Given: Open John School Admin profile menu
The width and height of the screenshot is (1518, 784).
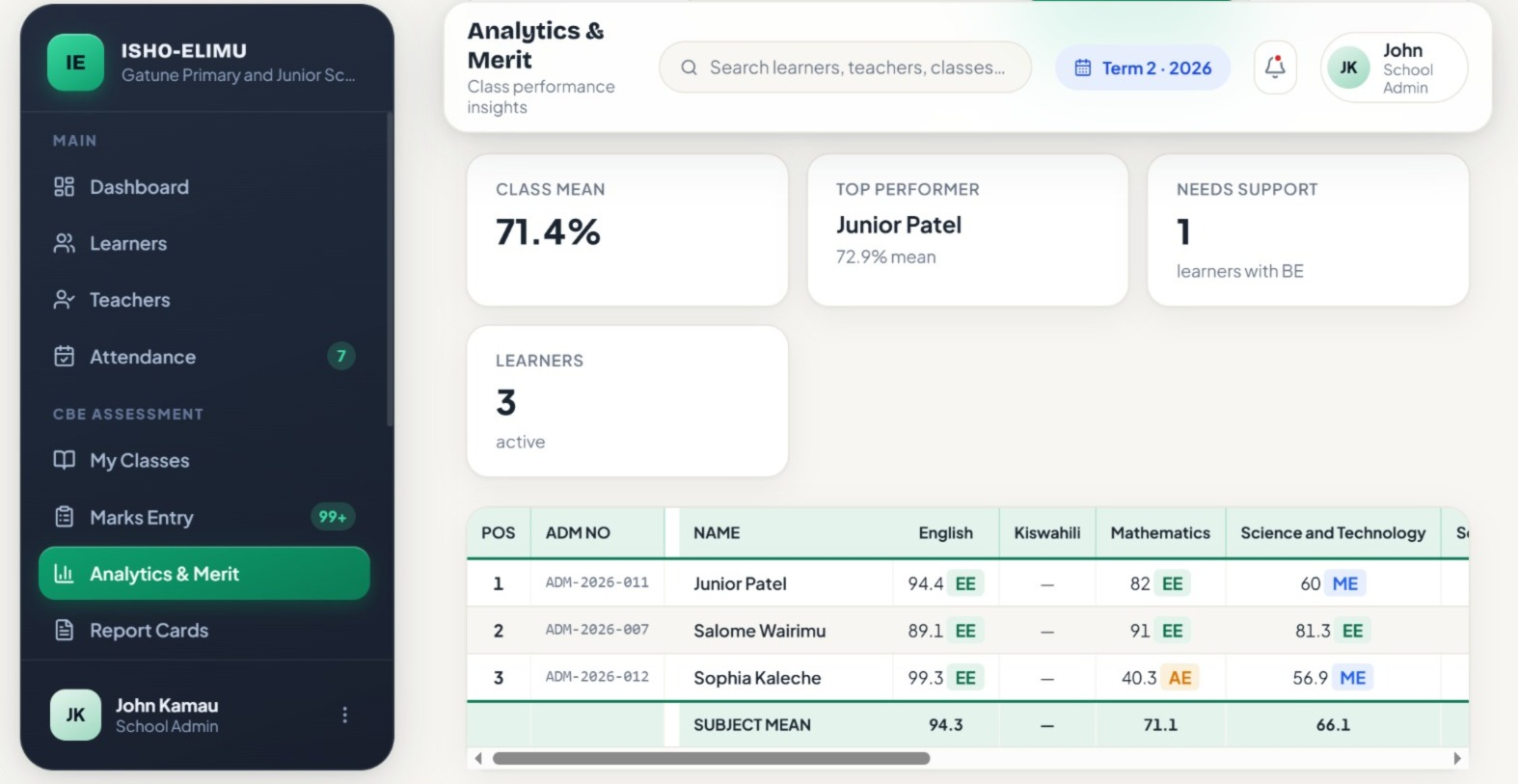Looking at the screenshot, I should click(x=1395, y=68).
